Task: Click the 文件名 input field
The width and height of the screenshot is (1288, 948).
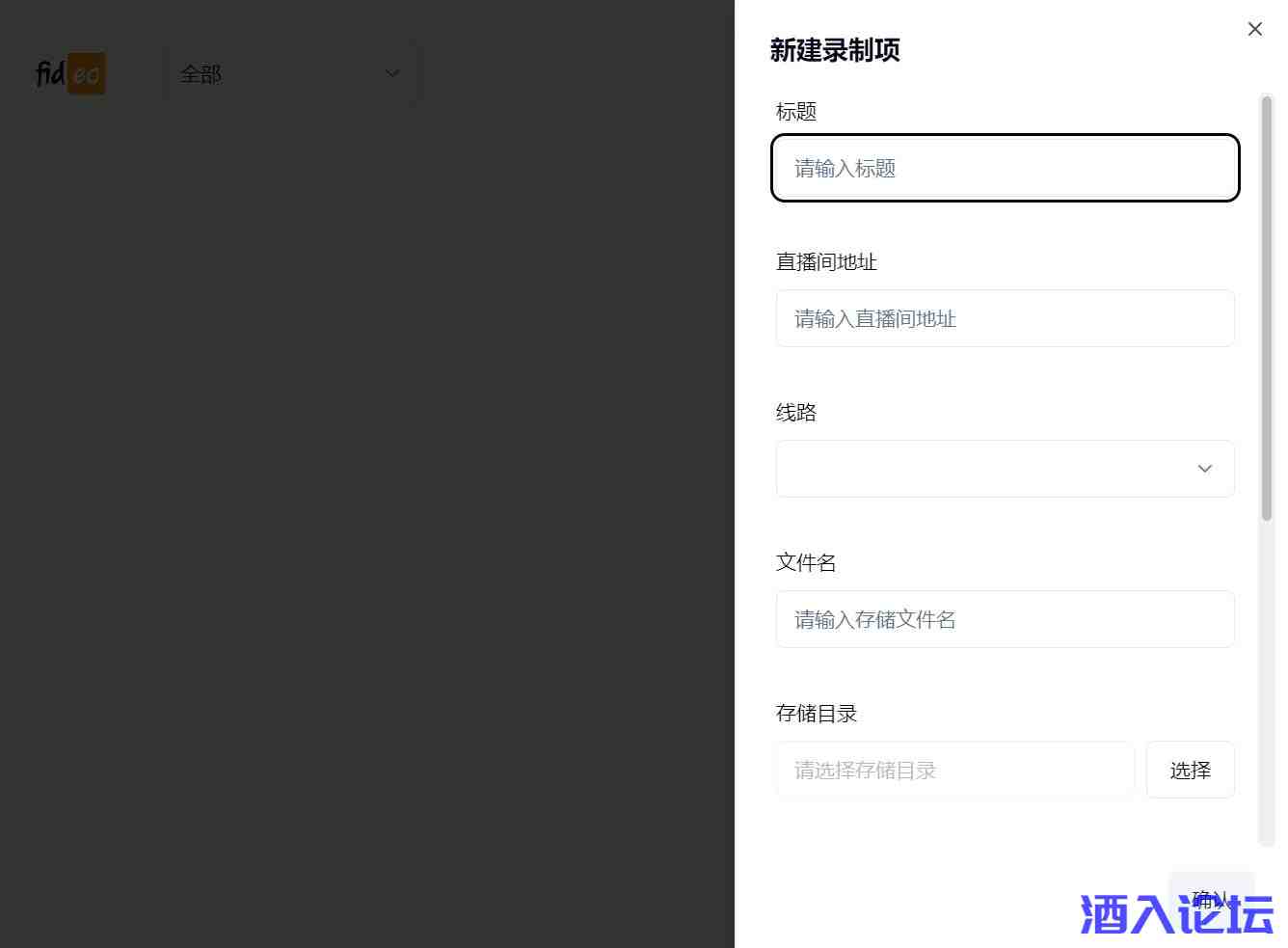Action: point(1005,619)
